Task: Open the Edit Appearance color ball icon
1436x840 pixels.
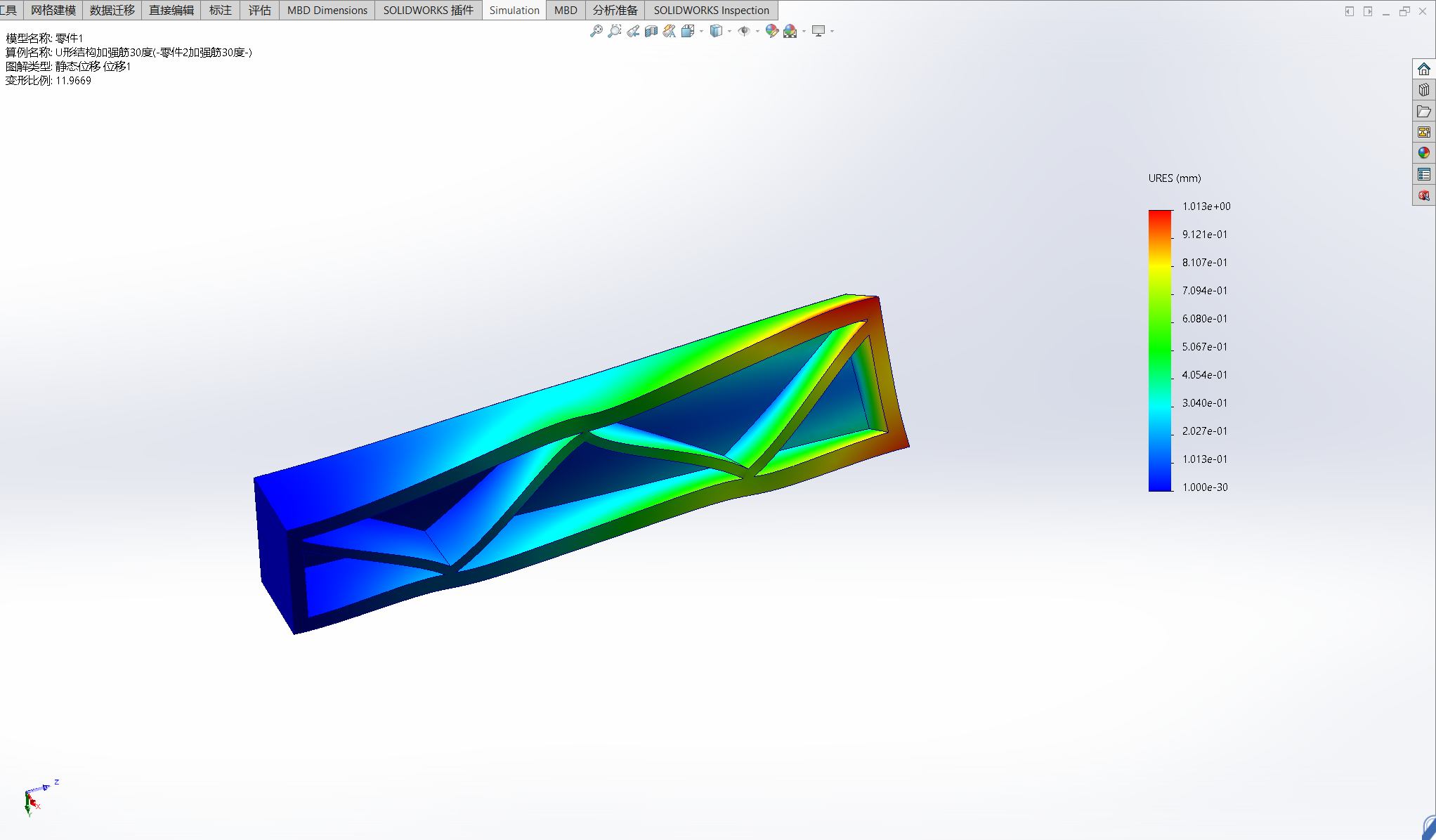Action: [x=771, y=31]
